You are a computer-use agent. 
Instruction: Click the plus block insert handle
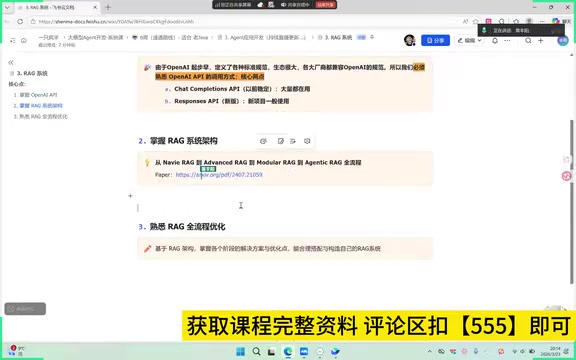coord(130,196)
